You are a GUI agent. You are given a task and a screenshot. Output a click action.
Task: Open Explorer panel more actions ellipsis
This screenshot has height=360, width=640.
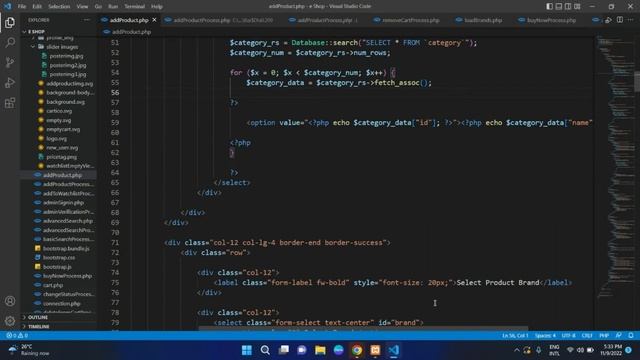point(87,20)
